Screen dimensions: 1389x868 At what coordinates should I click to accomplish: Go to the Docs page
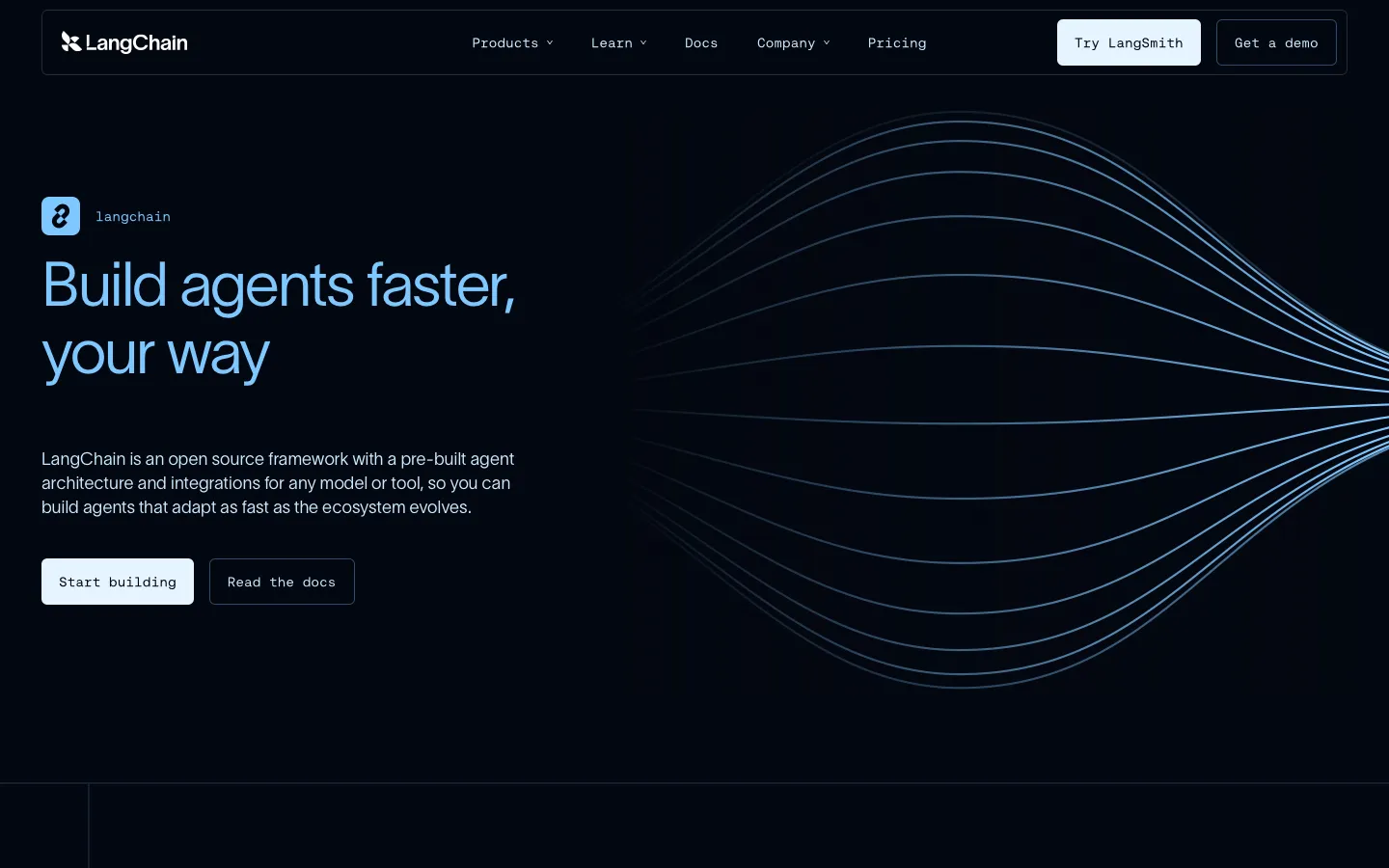pyautogui.click(x=701, y=42)
